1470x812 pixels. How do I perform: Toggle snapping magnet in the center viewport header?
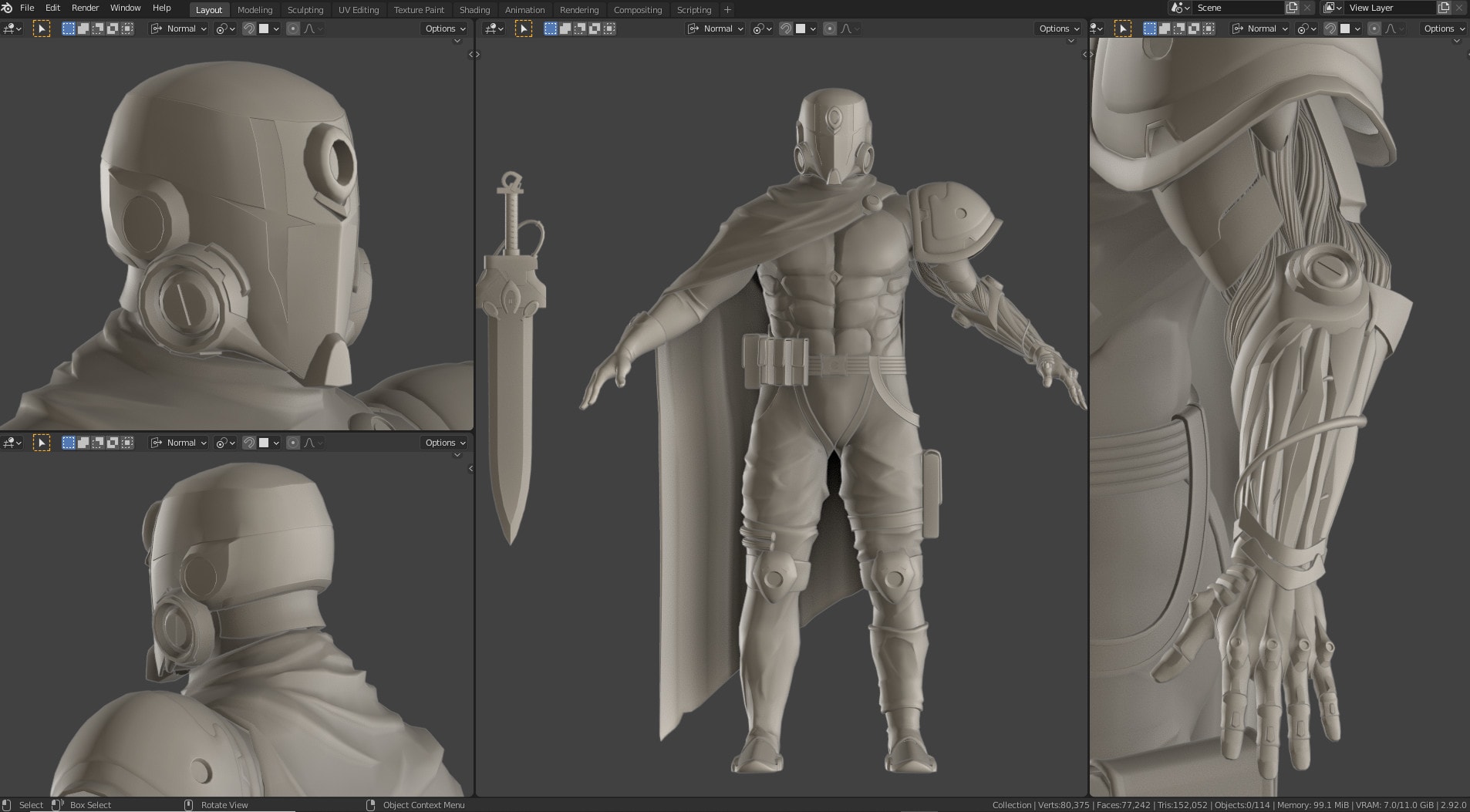coord(786,29)
